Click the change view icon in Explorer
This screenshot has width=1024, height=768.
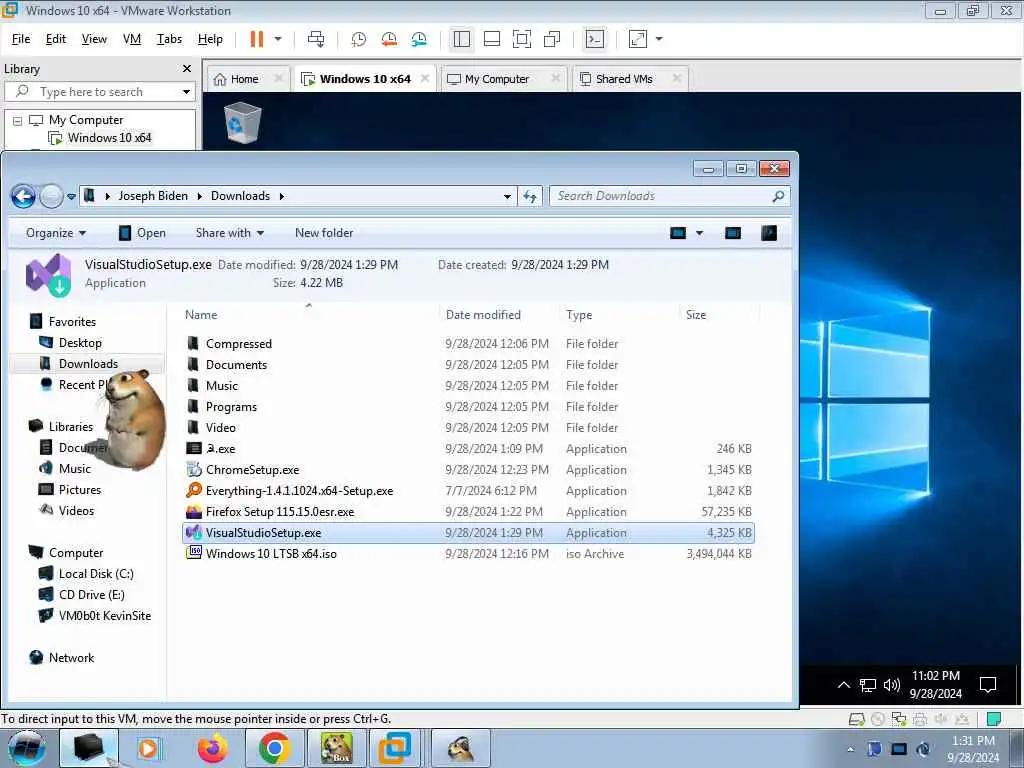click(x=678, y=233)
